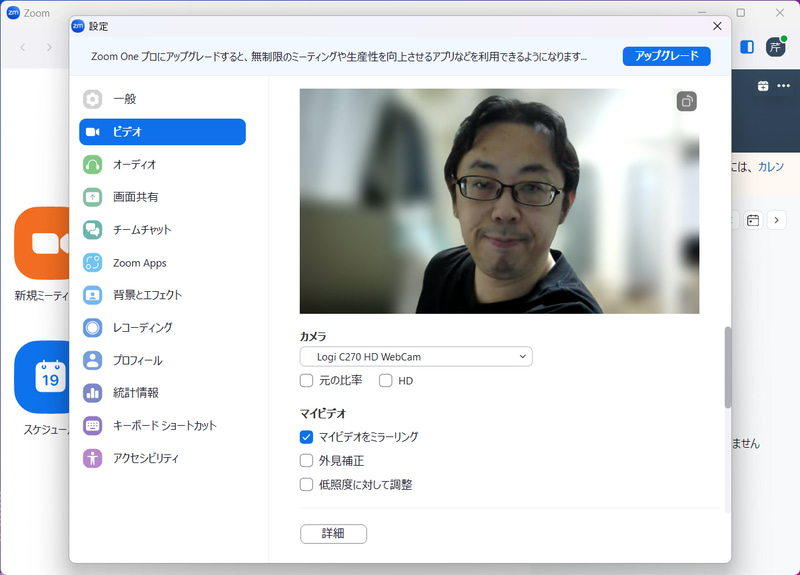Go to next day using right chevron
Image resolution: width=800 pixels, height=575 pixels.
click(x=777, y=220)
